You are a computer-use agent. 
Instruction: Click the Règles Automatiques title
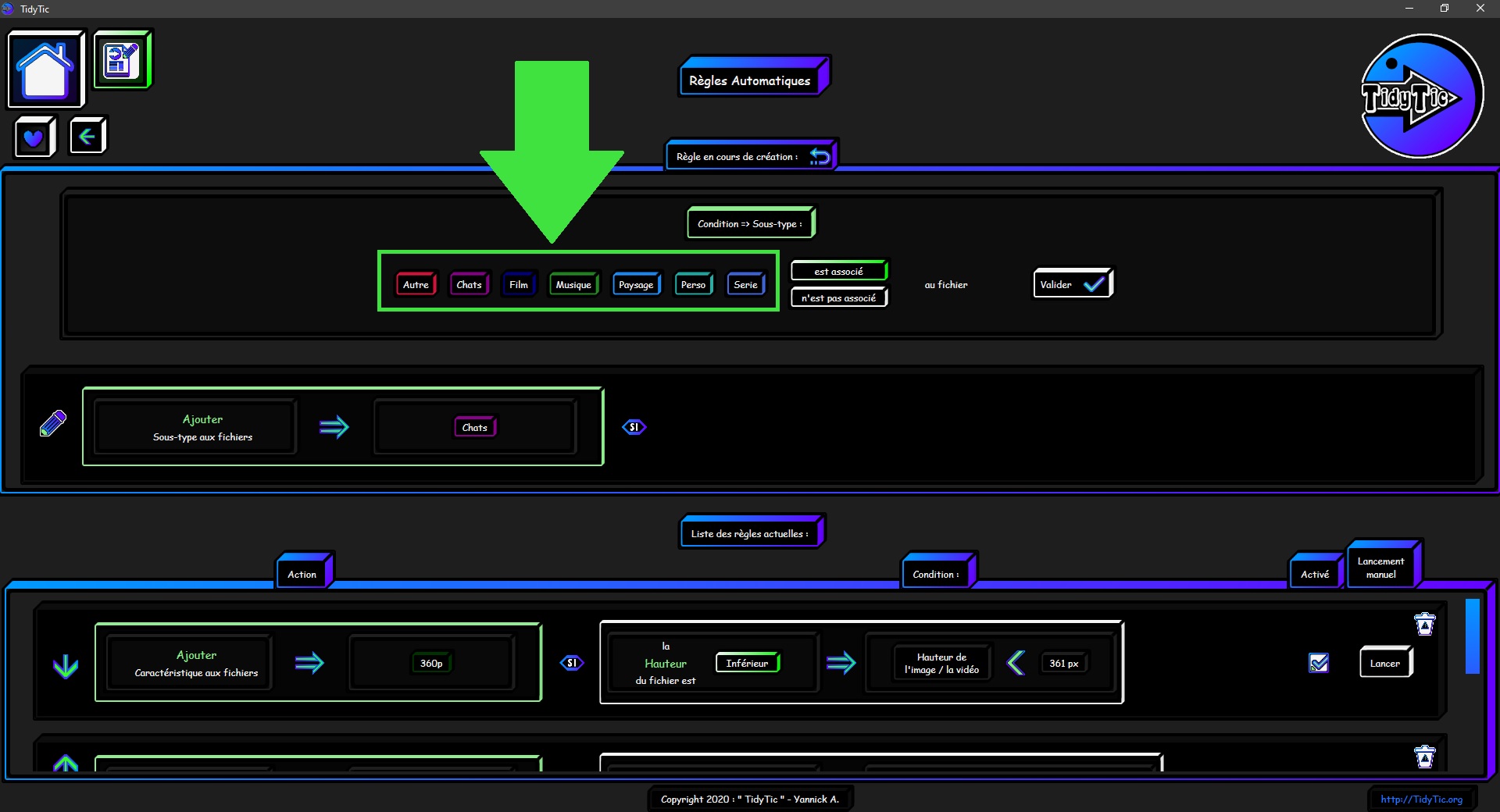point(751,80)
